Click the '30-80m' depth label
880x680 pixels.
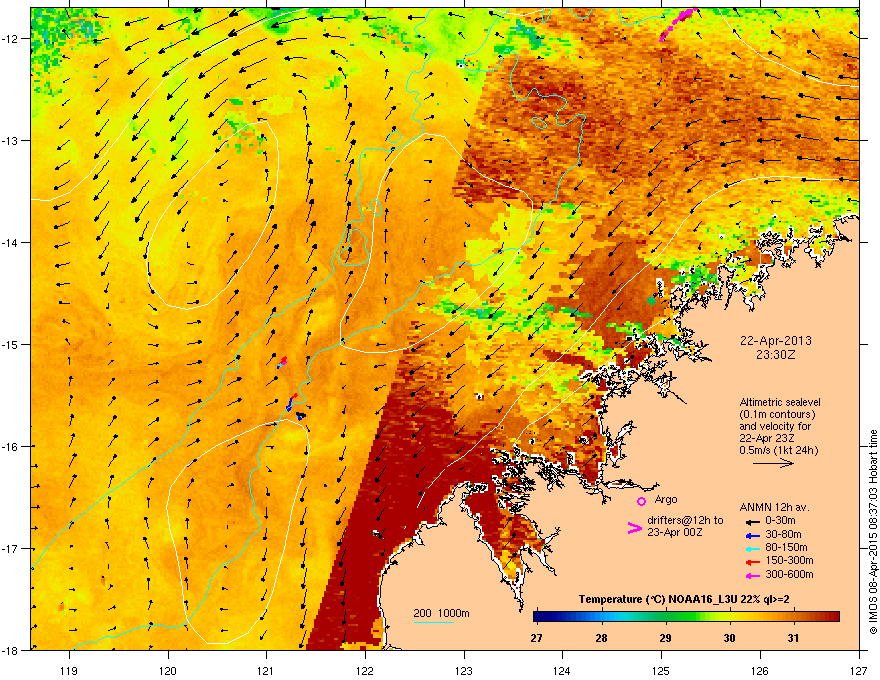coord(783,534)
